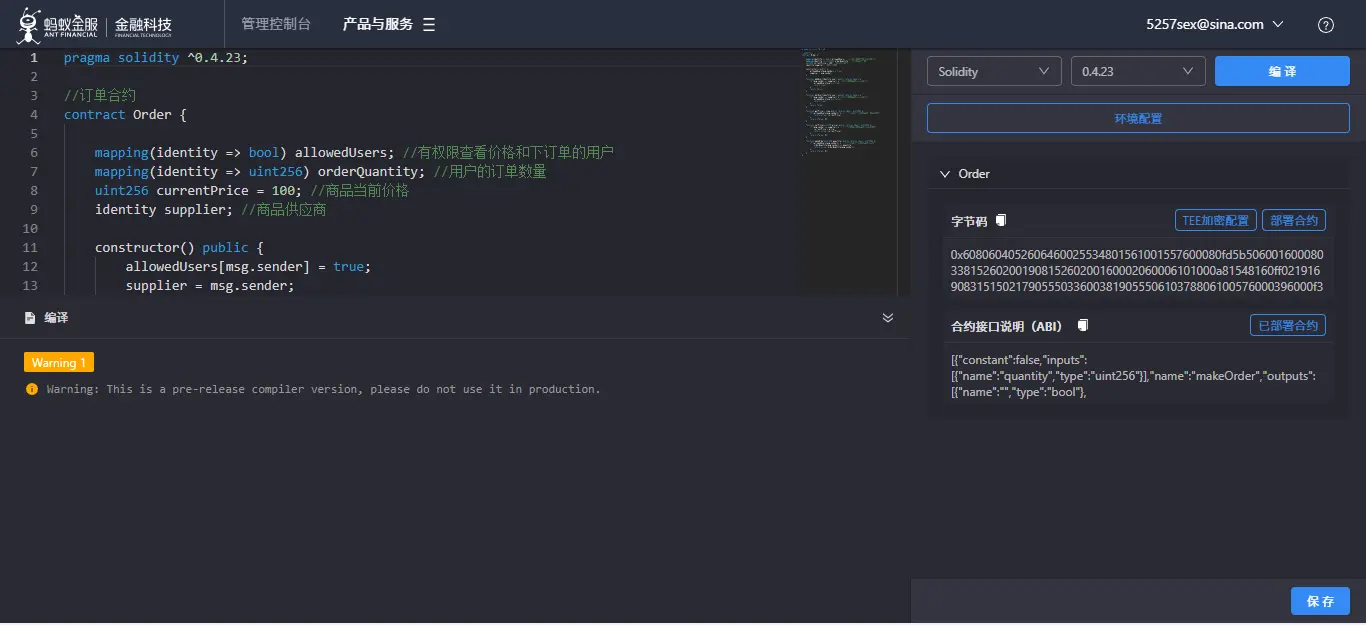
Task: Click line number 10 in gutter
Action: (32, 229)
